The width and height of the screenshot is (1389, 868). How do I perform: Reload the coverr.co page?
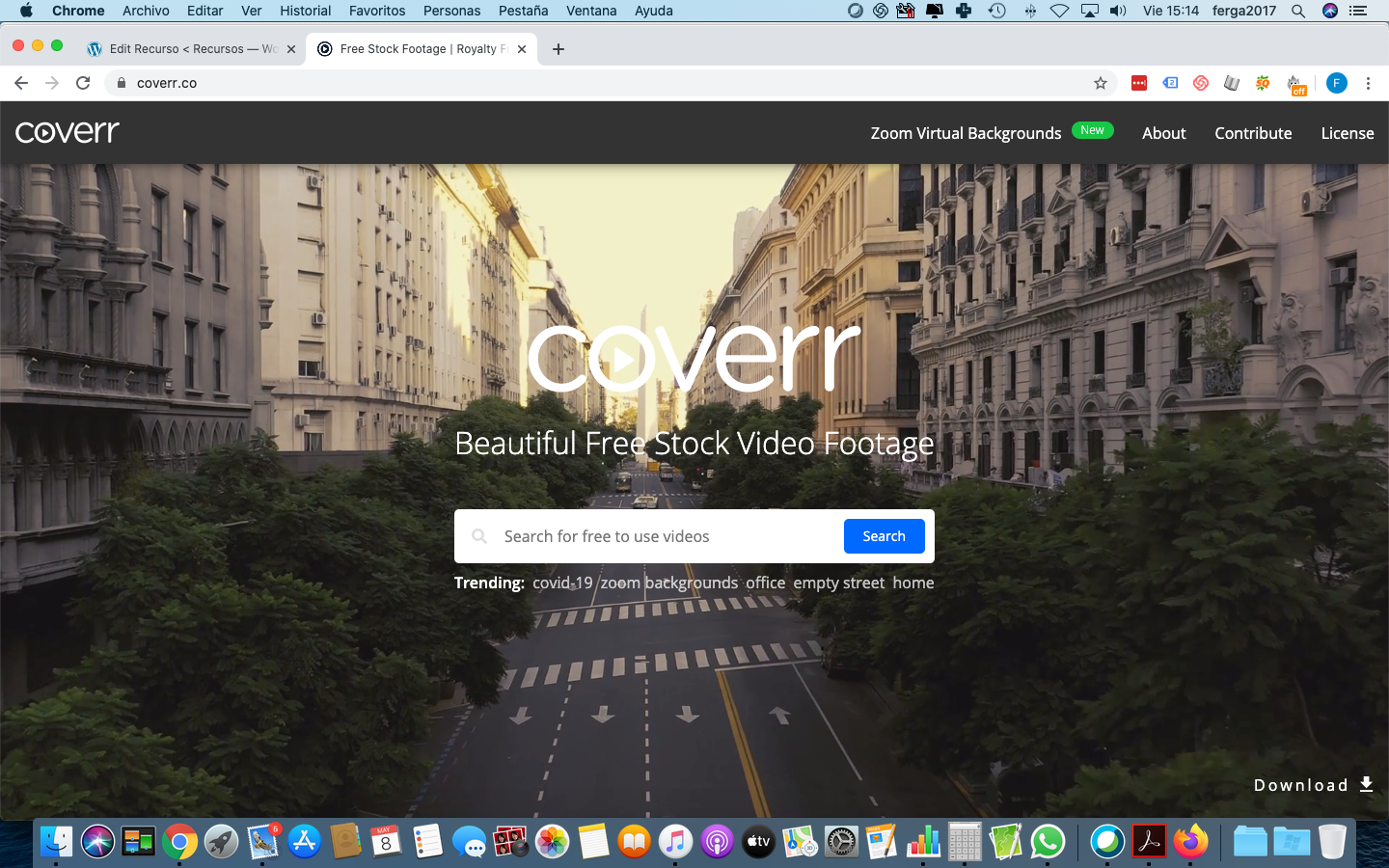[x=83, y=83]
